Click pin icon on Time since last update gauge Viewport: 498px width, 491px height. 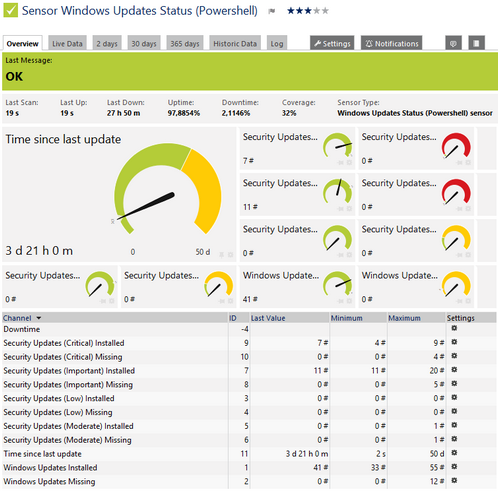[x=221, y=255]
